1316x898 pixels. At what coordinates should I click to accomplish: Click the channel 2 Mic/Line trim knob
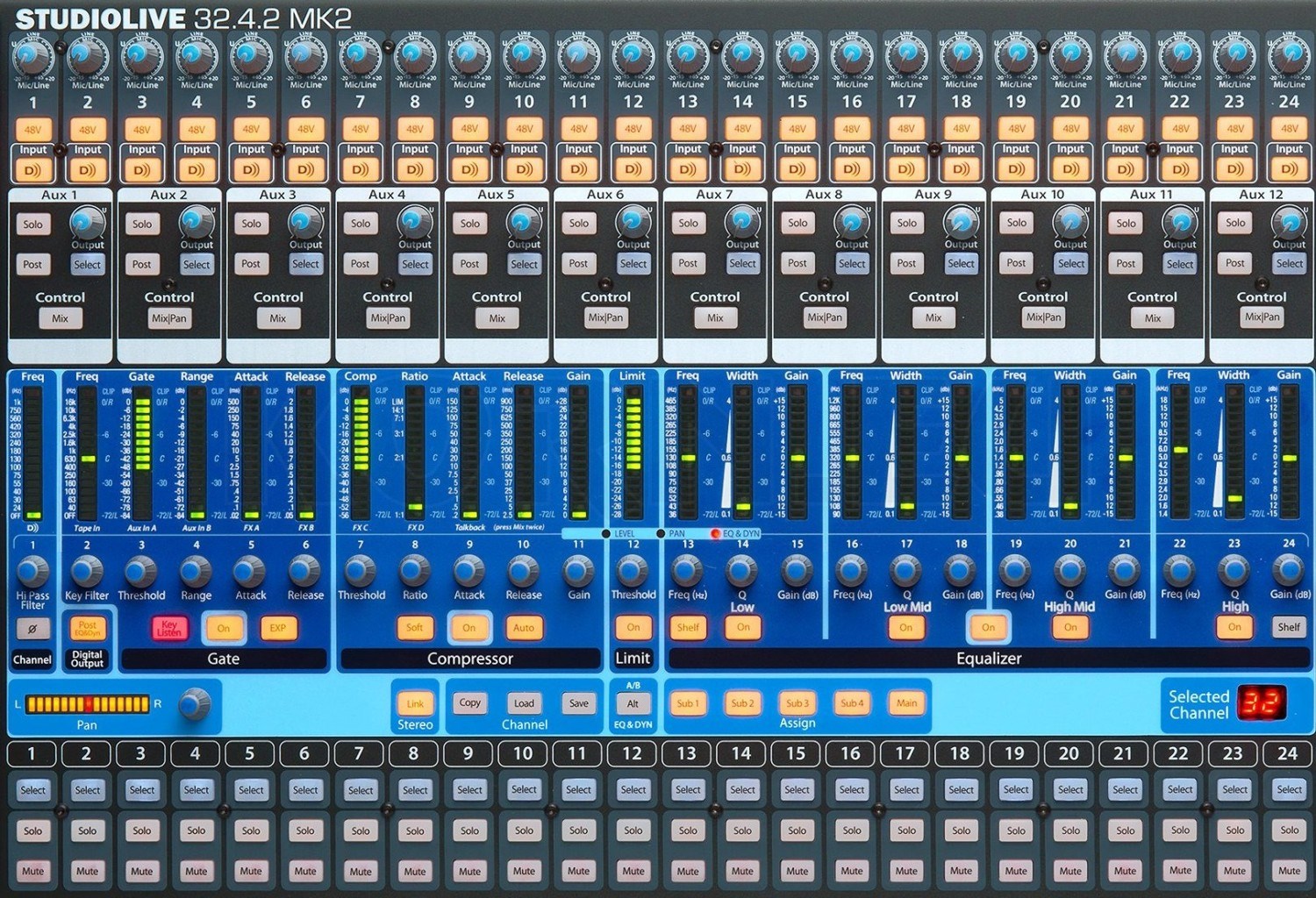[x=86, y=57]
